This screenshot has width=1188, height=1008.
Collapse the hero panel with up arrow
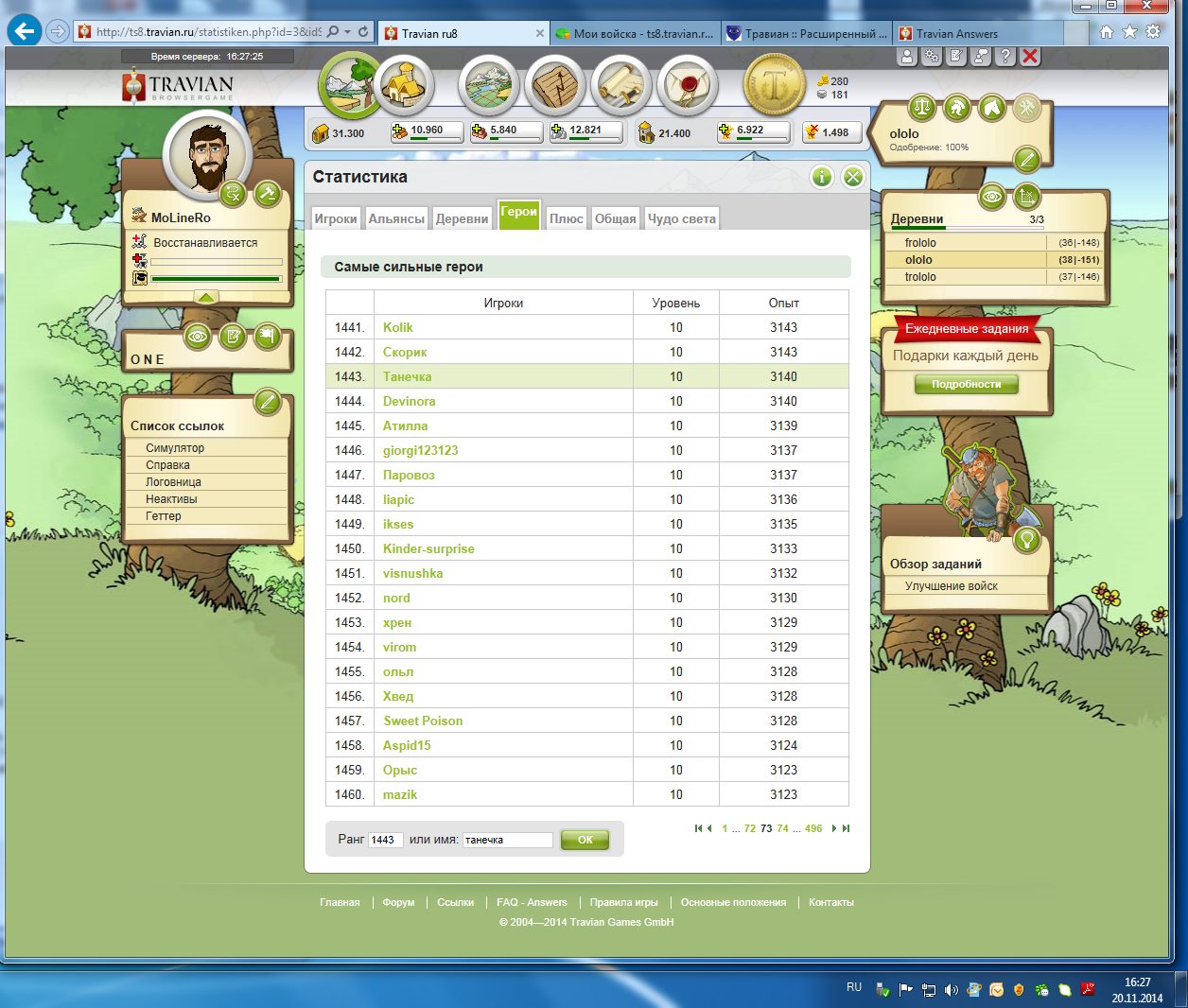[206, 297]
